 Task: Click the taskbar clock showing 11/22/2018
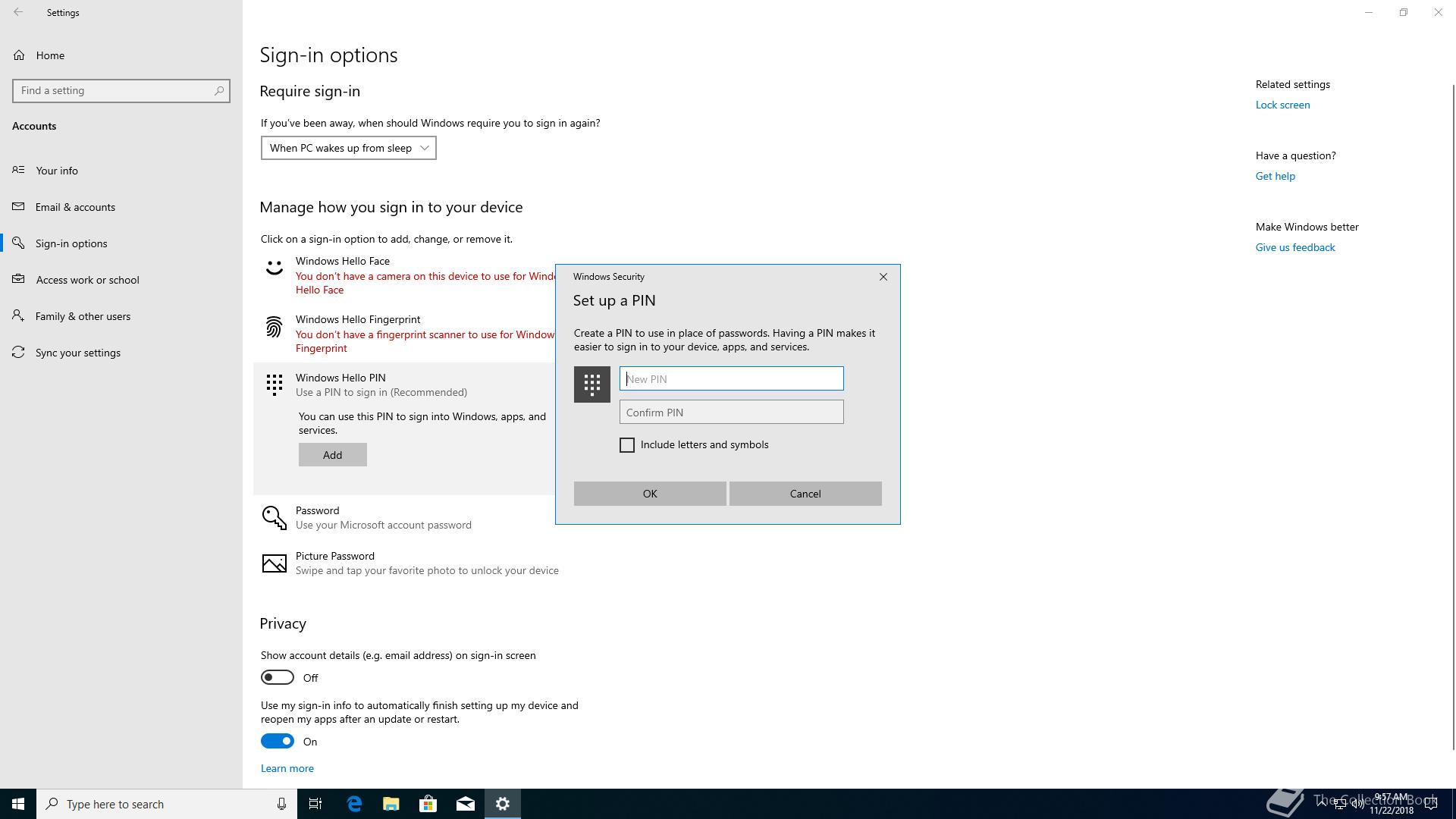click(x=1392, y=804)
